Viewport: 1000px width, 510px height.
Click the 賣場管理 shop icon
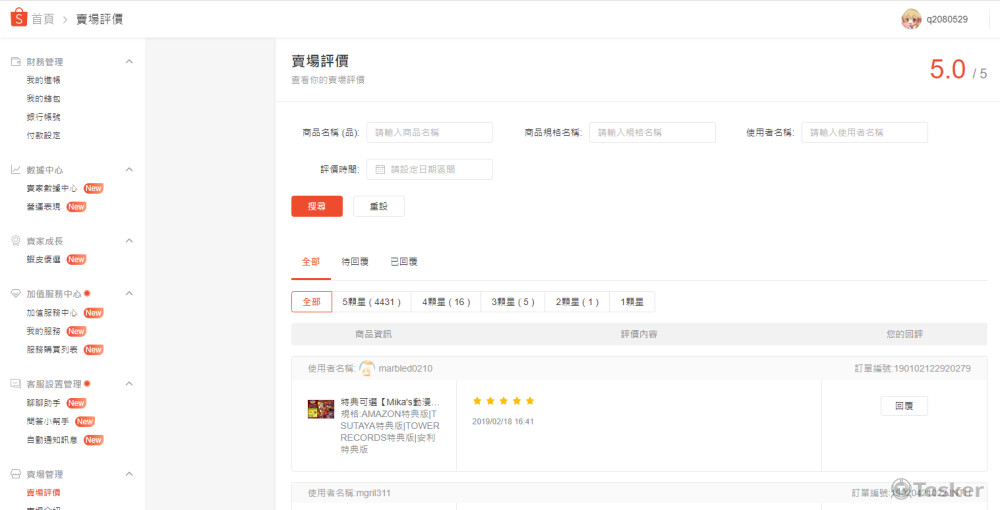(16, 474)
